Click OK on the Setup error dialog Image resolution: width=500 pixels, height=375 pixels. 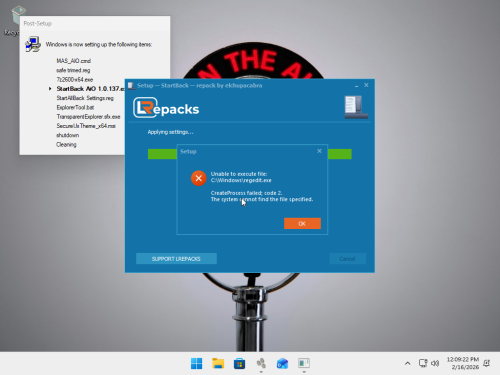click(x=302, y=223)
